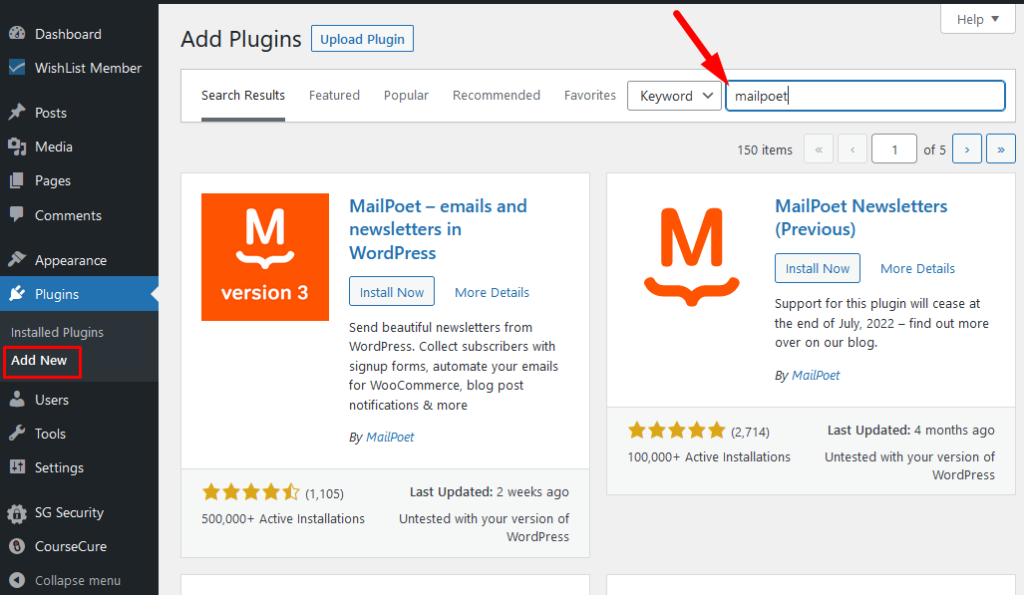Open the Comments menu label

68,216
